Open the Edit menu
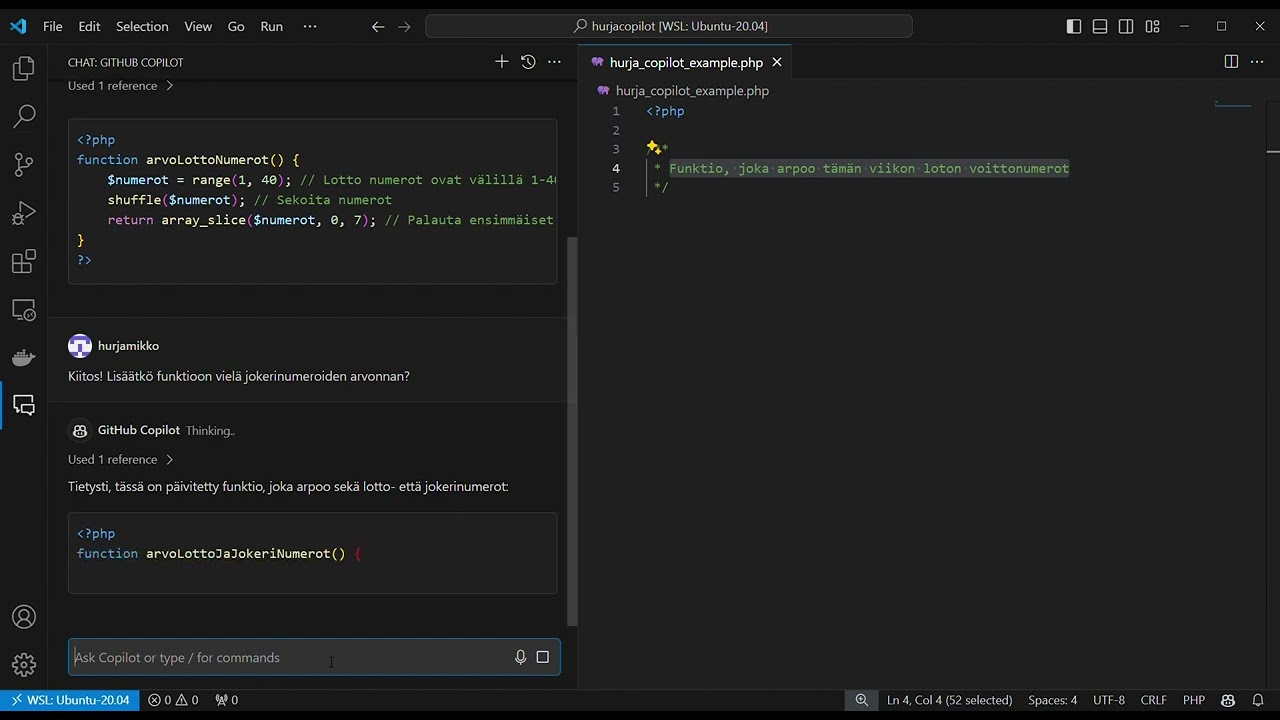Viewport: 1280px width, 720px height. pyautogui.click(x=89, y=27)
